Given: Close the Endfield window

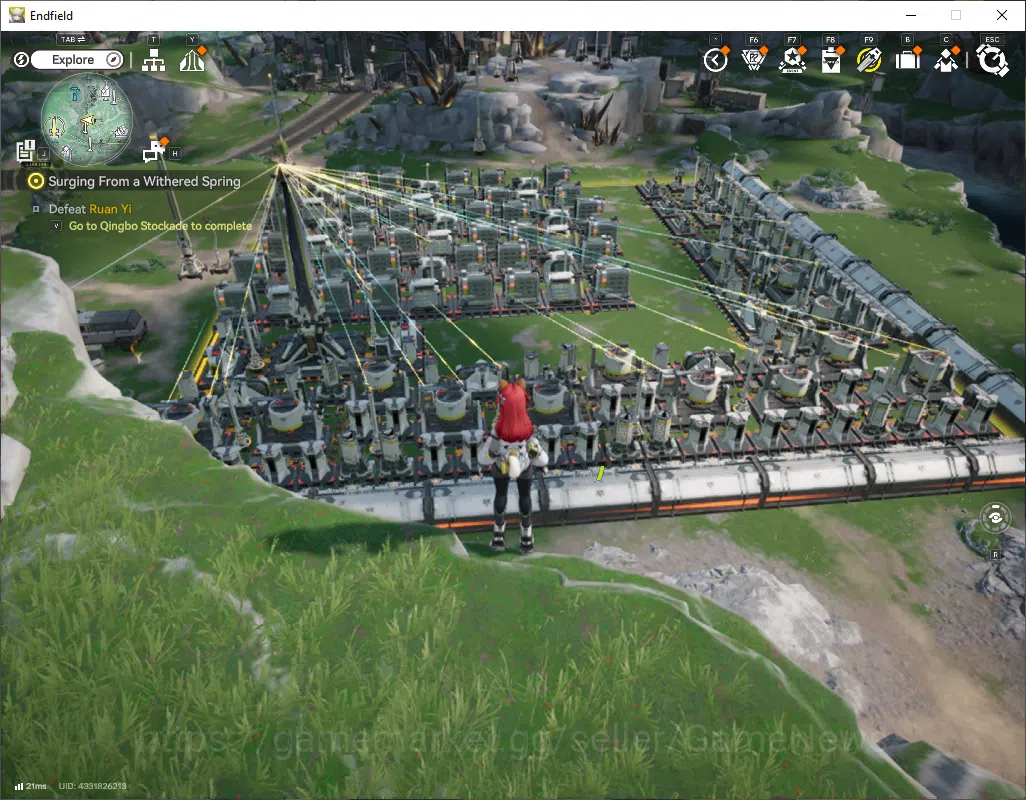Looking at the screenshot, I should (x=1002, y=15).
